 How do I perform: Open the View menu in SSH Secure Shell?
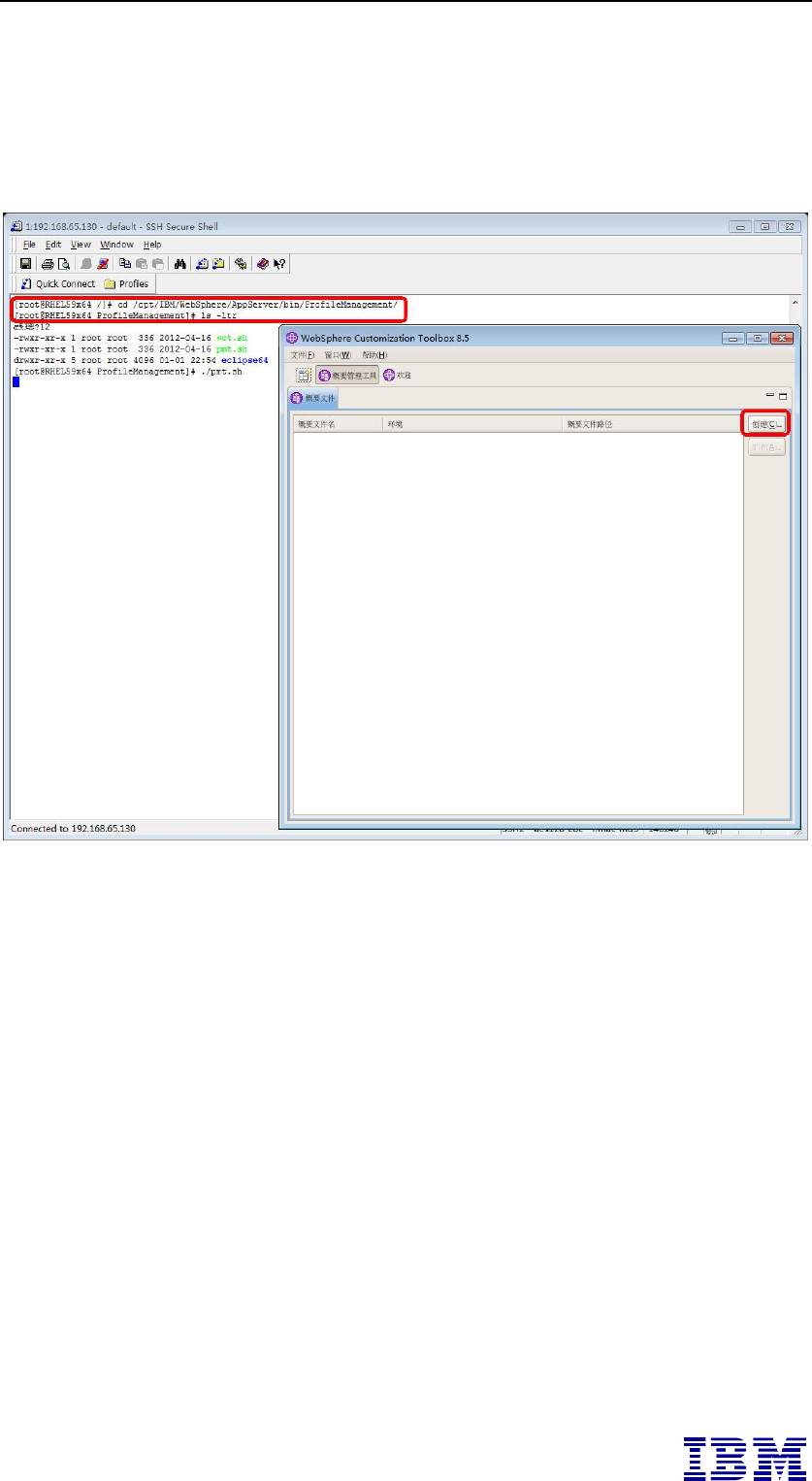pyautogui.click(x=81, y=245)
